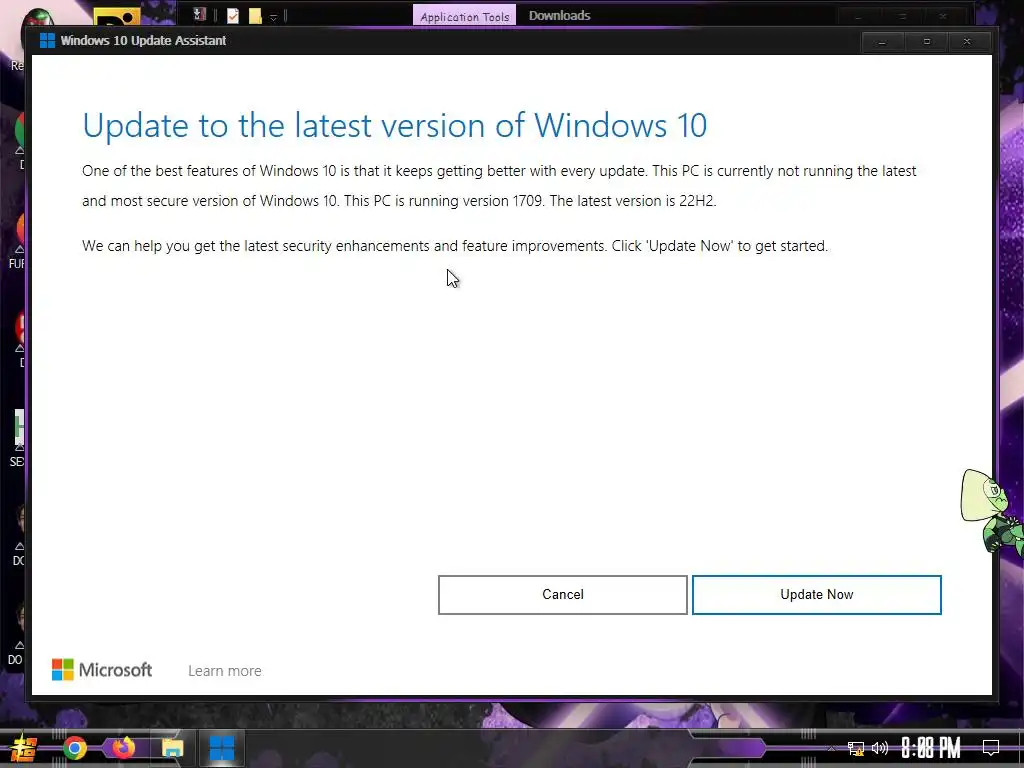1024x768 pixels.
Task: Open the Action Center notifications icon
Action: tap(991, 748)
